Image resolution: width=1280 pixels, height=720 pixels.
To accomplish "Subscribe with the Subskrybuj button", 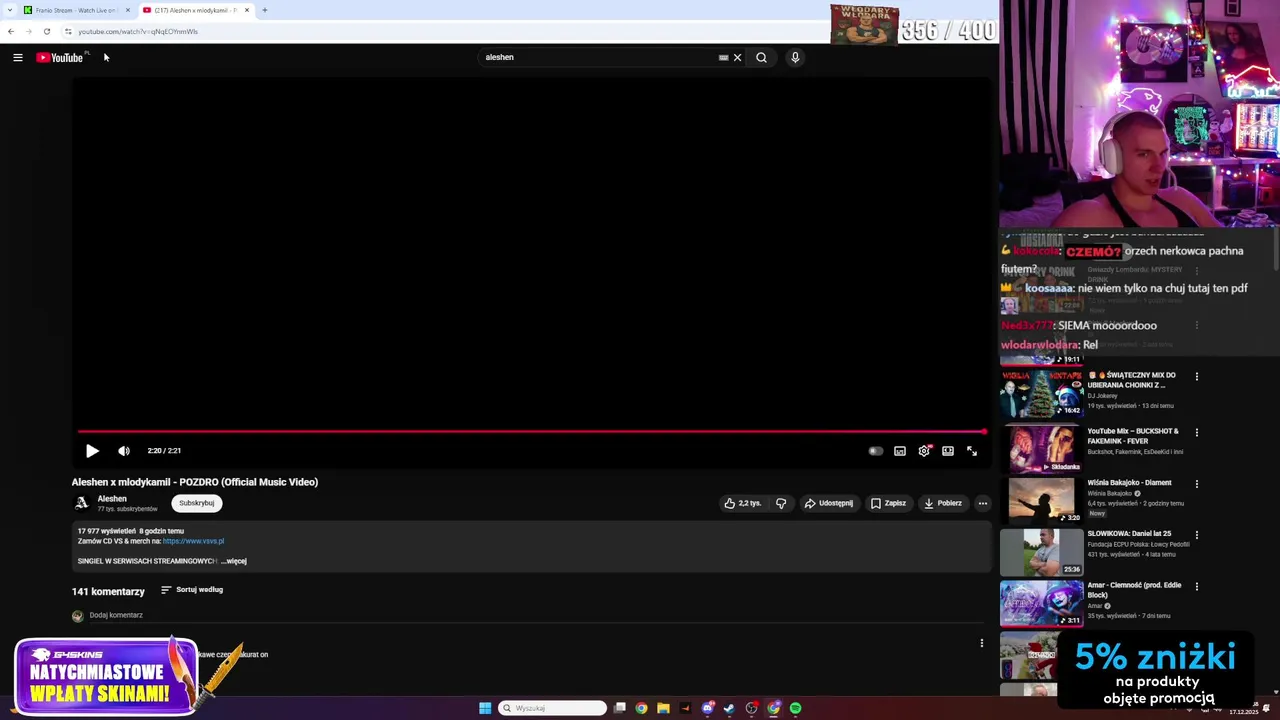I will (196, 503).
